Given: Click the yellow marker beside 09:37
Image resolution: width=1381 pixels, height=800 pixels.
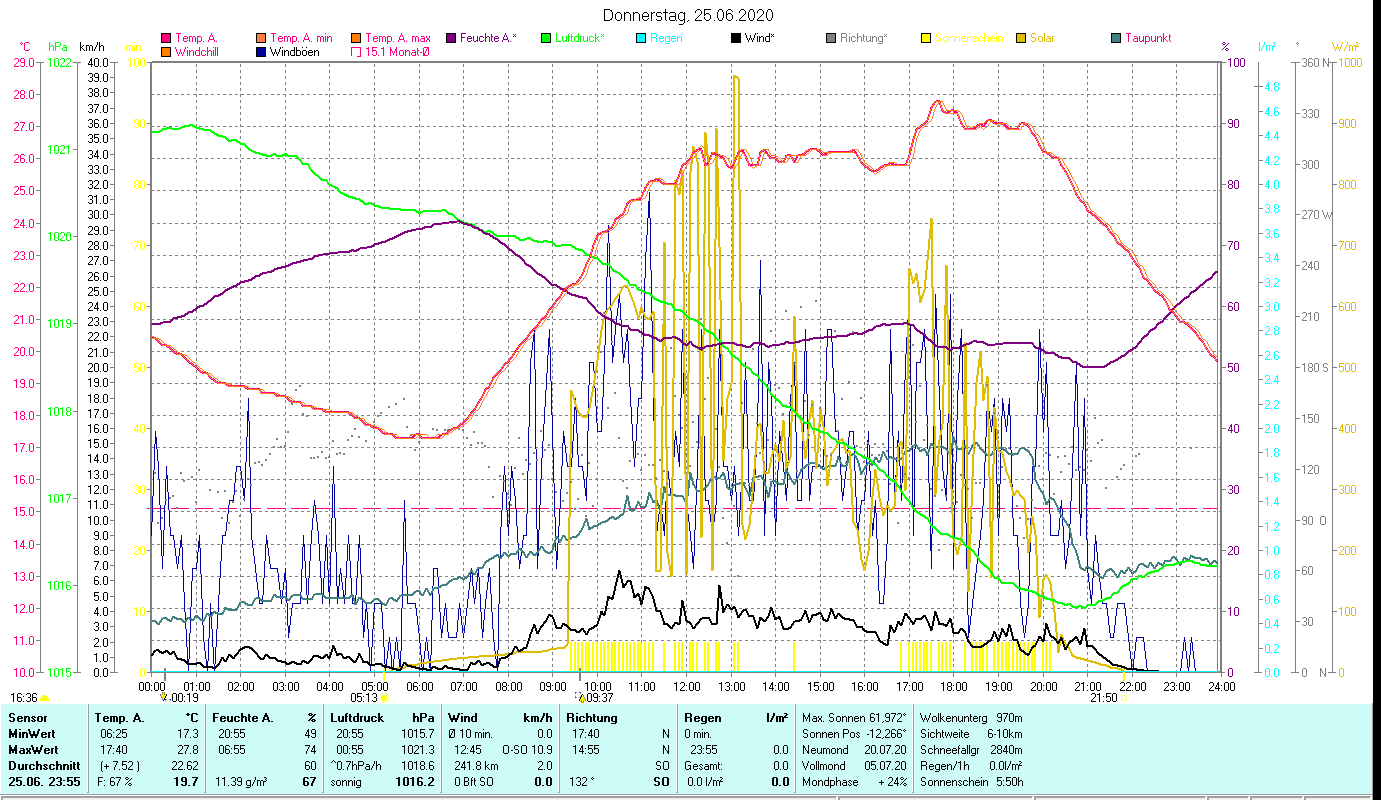Looking at the screenshot, I should tap(581, 698).
